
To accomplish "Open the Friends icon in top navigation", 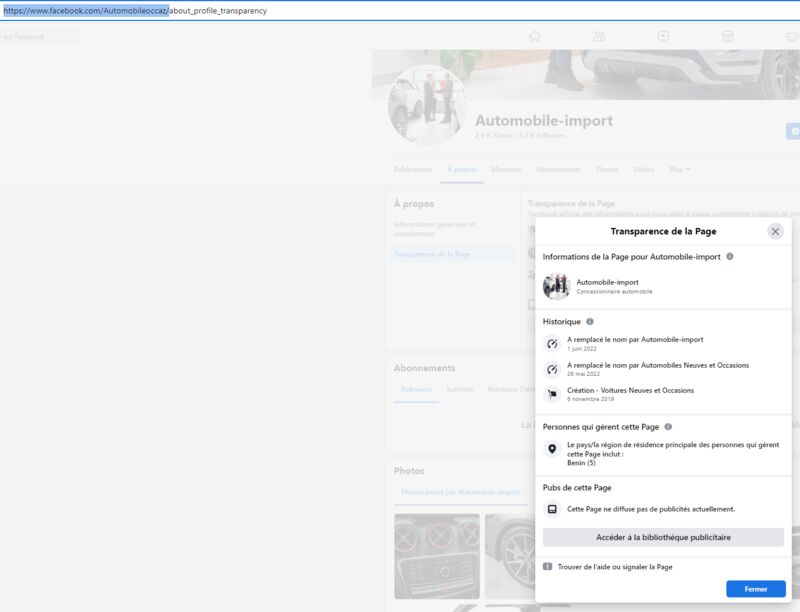I will 599,36.
